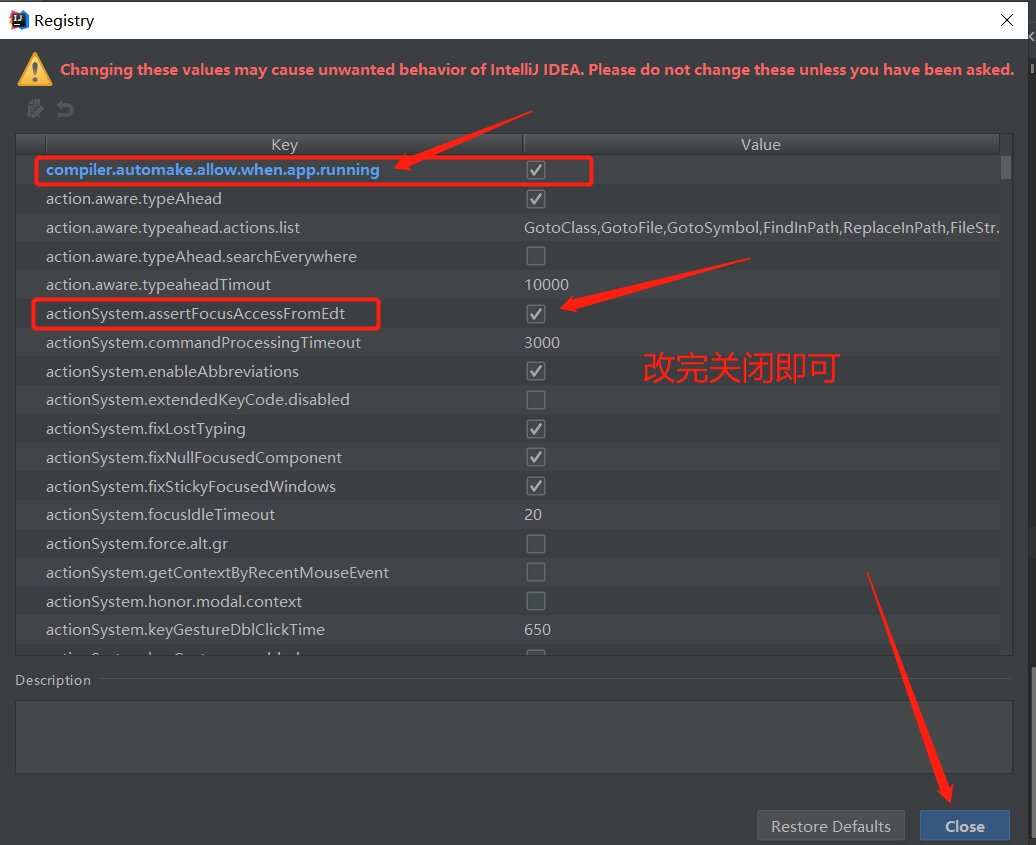Click the yellow warning triangle icon
Image resolution: width=1036 pixels, height=845 pixels.
coord(35,70)
